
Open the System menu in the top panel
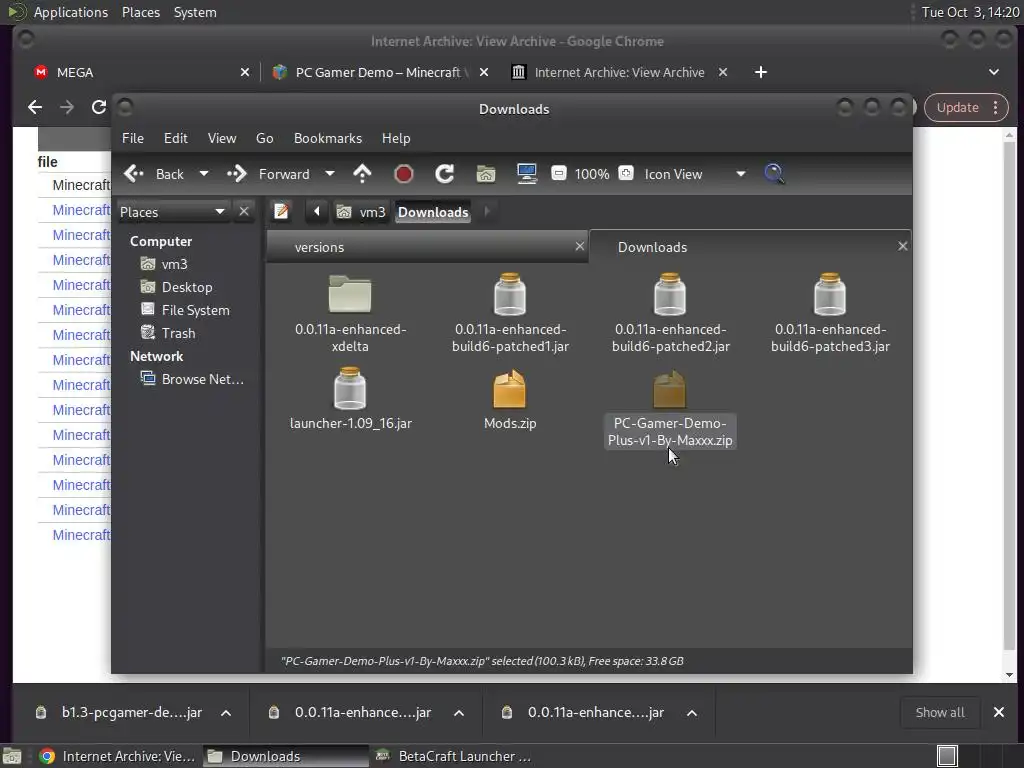point(195,12)
